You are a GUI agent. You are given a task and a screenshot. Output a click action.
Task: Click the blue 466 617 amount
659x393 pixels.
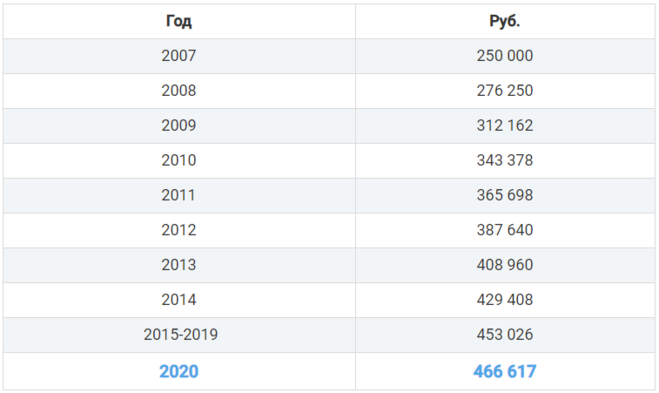point(504,372)
